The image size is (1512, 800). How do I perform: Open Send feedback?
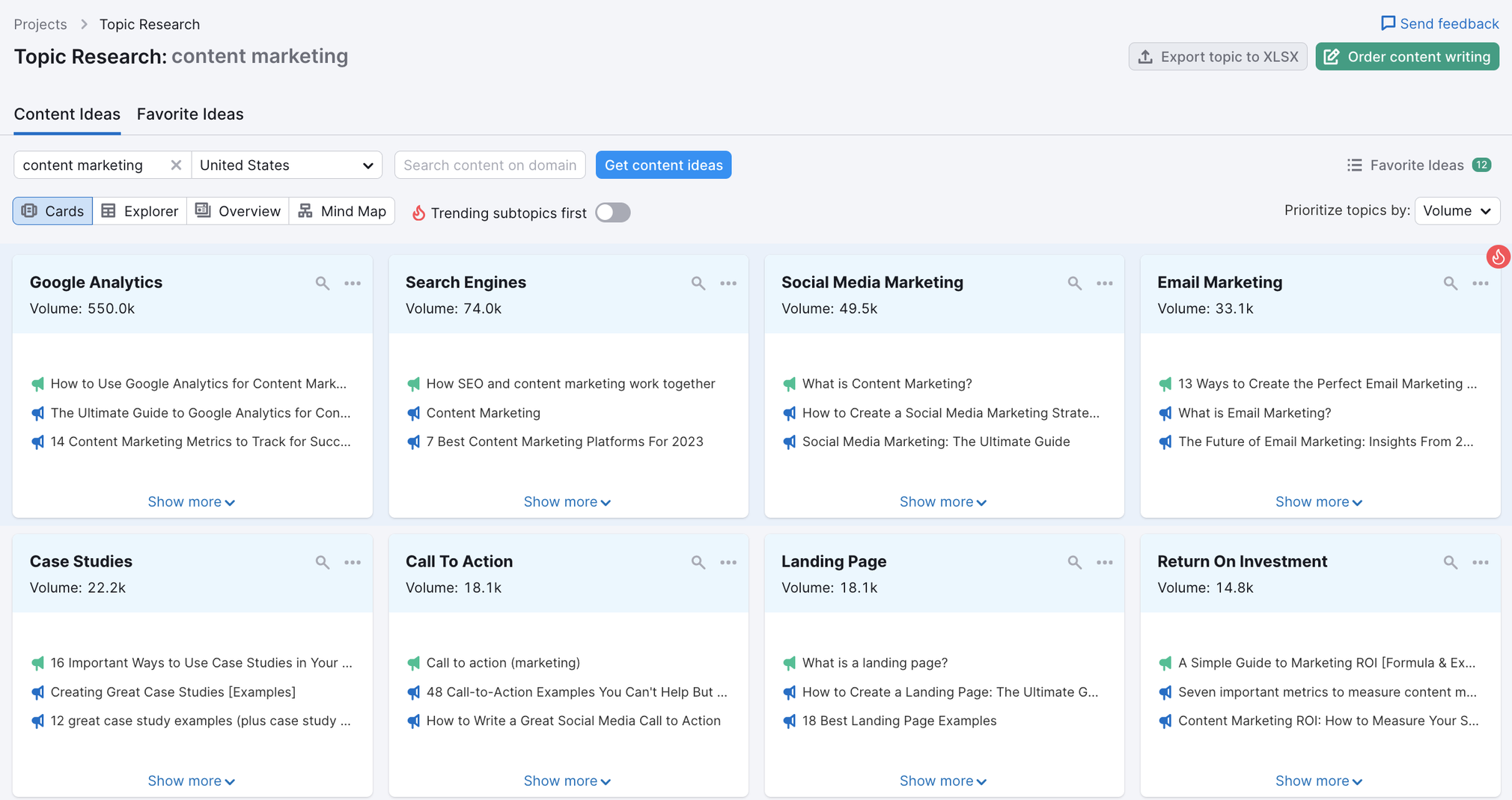coord(1439,23)
